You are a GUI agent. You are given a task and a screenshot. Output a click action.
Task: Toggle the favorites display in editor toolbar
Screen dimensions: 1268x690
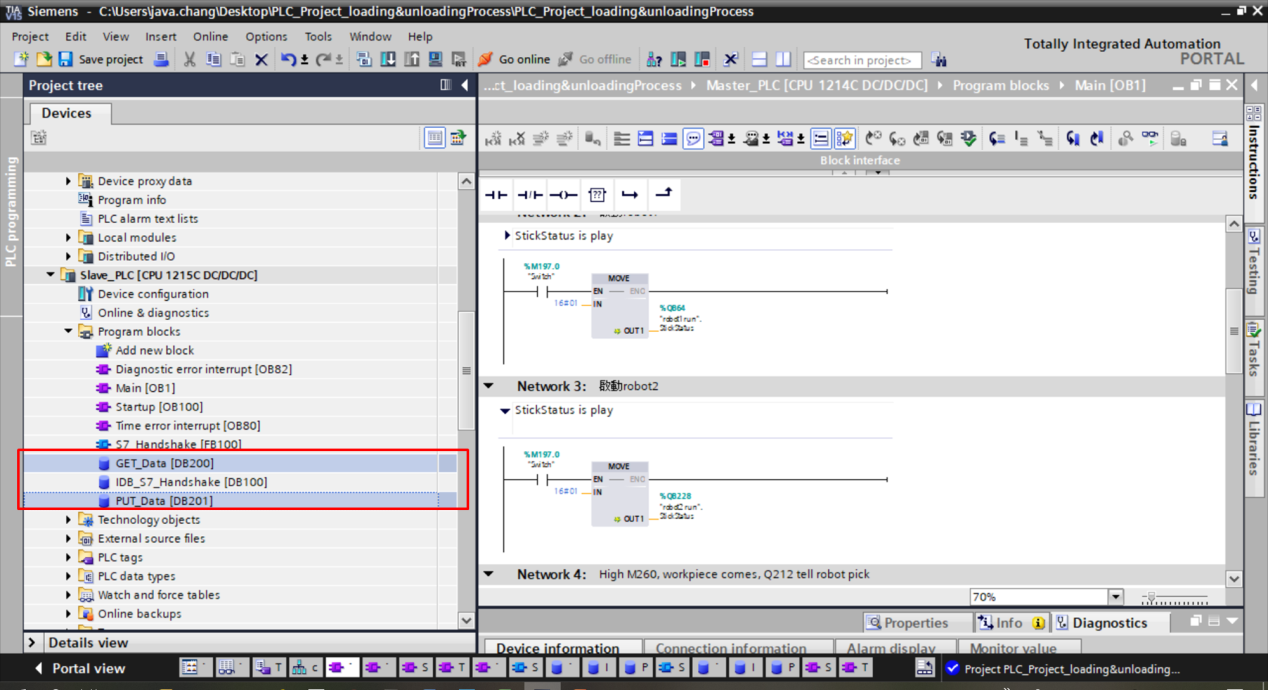(845, 139)
